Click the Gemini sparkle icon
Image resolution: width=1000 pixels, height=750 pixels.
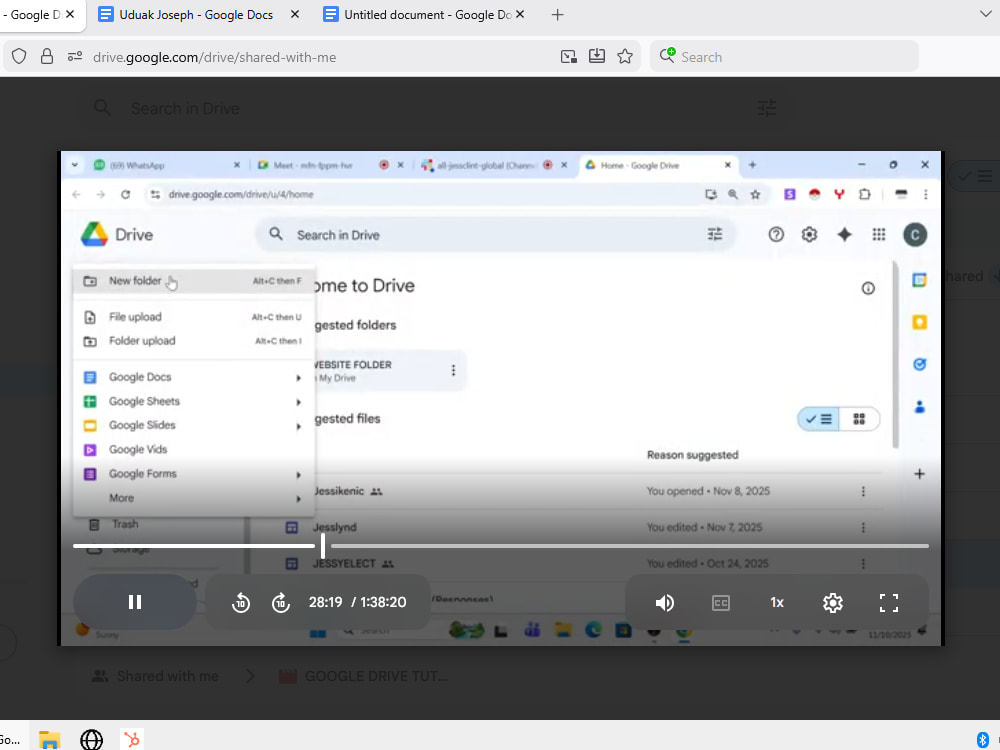844,235
